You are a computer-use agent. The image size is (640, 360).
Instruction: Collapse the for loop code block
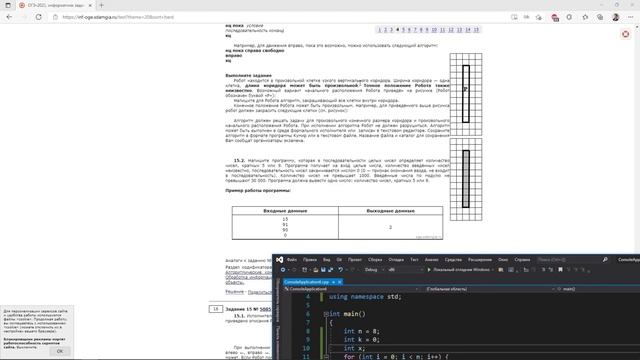point(326,357)
